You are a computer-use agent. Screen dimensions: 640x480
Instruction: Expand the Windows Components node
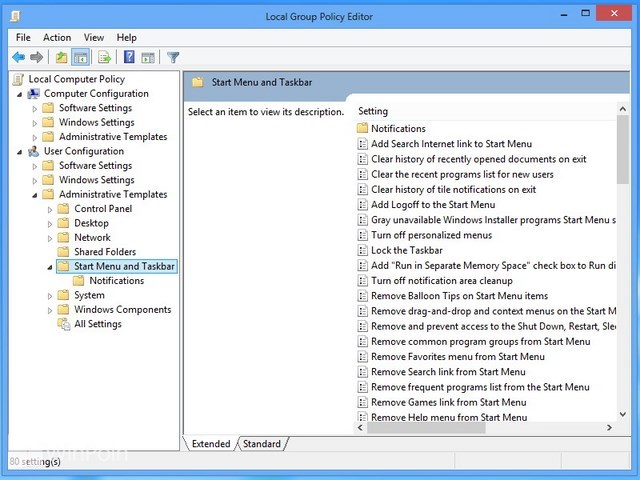pyautogui.click(x=50, y=310)
